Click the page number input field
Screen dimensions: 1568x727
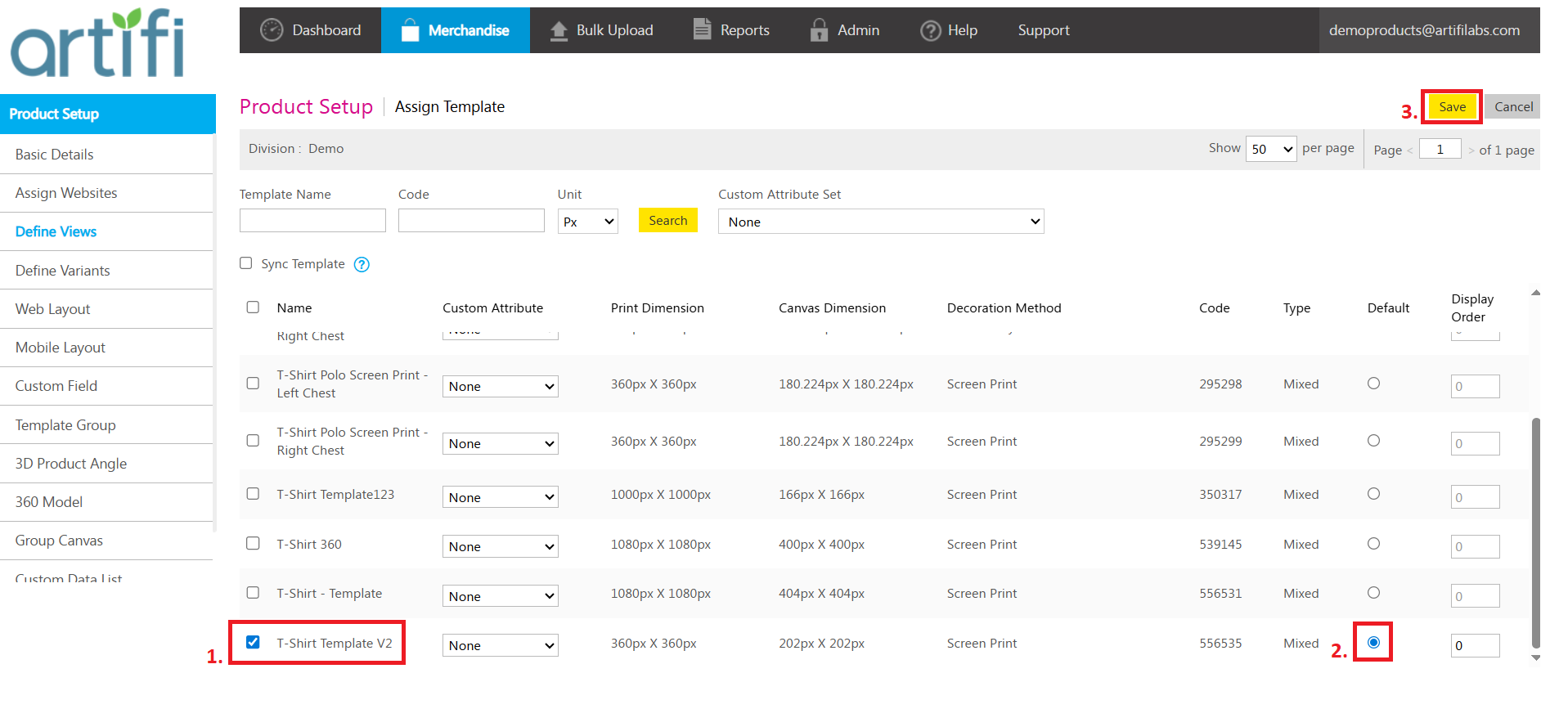(x=1440, y=149)
